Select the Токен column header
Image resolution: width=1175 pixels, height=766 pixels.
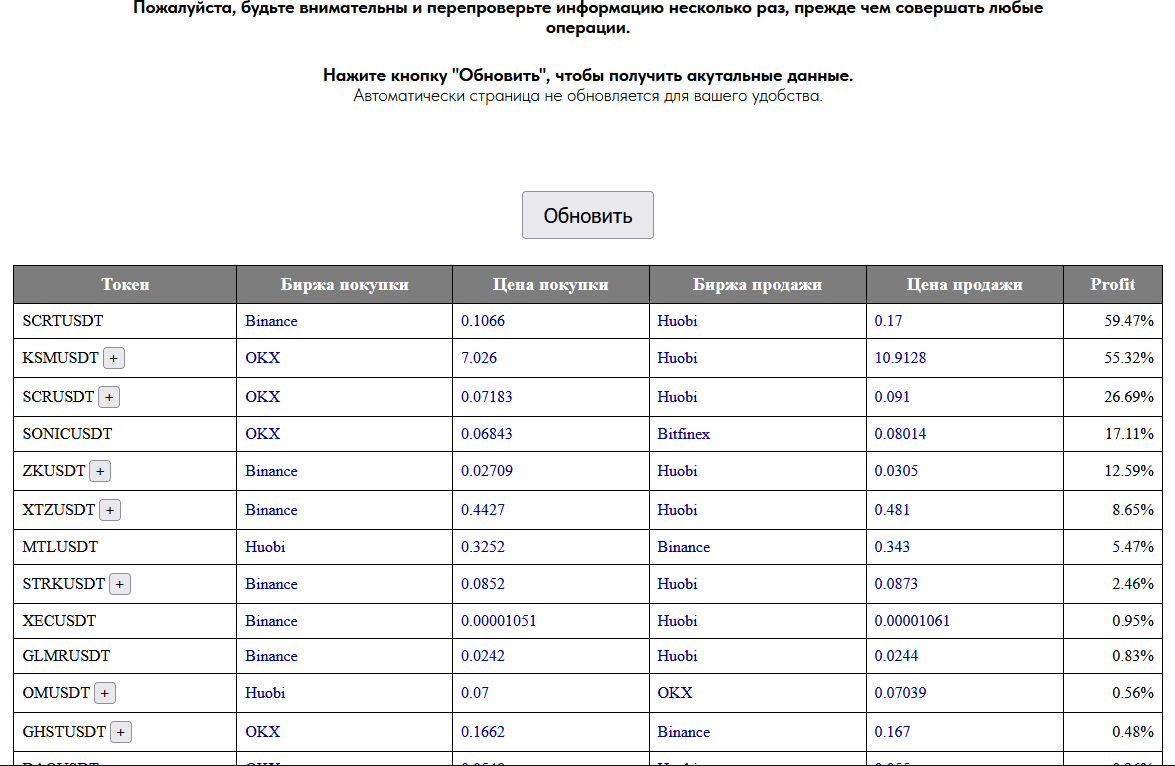coord(124,284)
